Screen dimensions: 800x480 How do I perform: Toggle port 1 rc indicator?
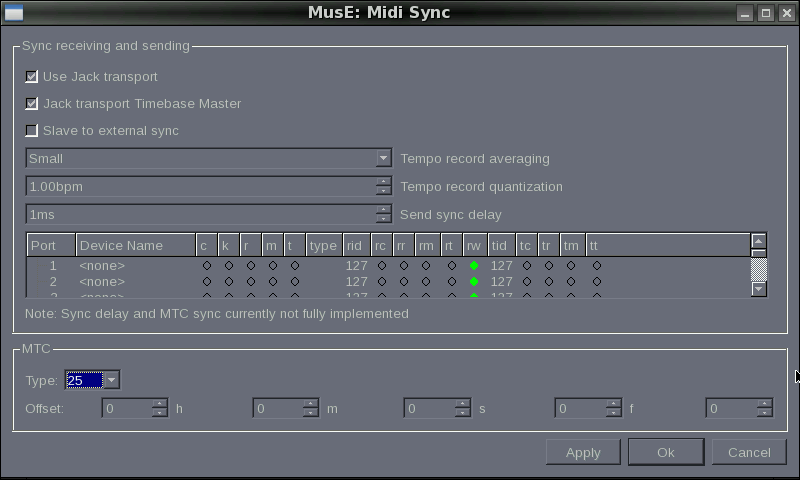(x=382, y=265)
